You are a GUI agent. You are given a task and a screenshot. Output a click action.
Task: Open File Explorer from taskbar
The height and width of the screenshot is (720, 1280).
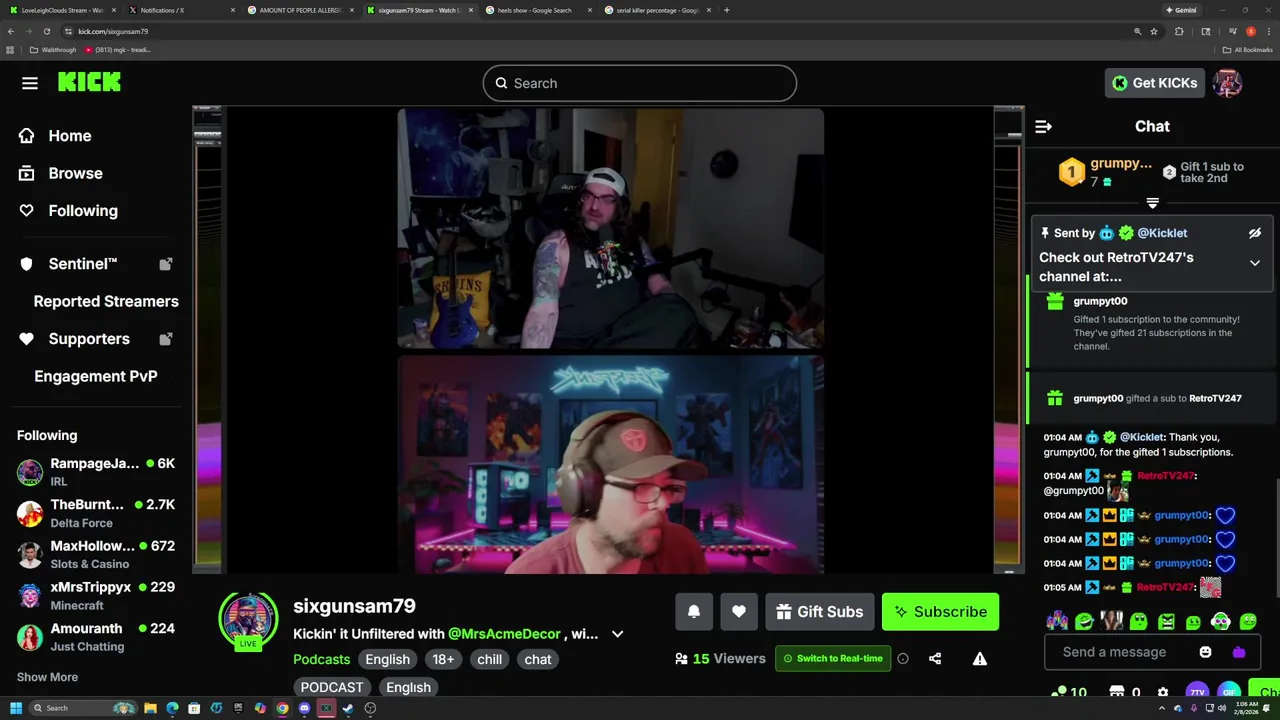point(150,708)
